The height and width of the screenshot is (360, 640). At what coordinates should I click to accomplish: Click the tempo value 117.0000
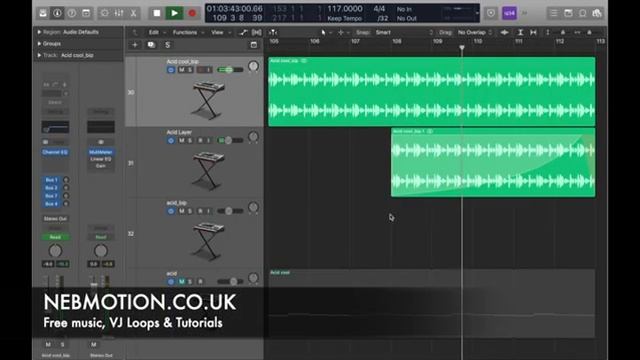pos(344,9)
